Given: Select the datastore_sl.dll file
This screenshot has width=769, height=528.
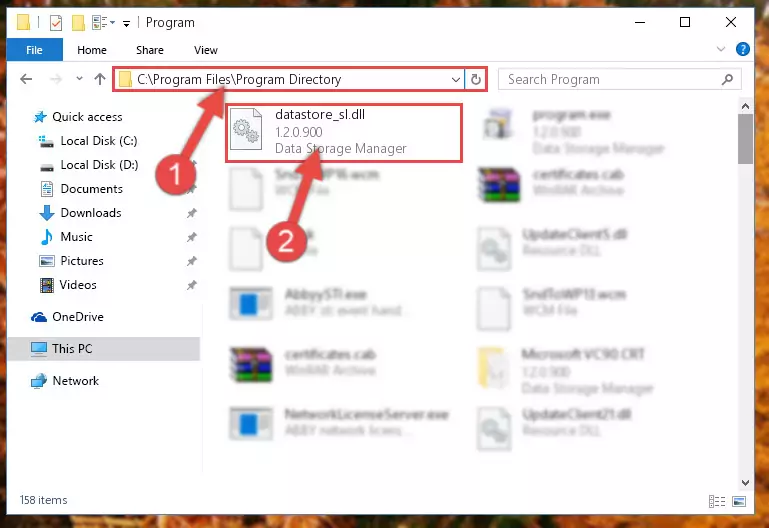Looking at the screenshot, I should (x=344, y=132).
